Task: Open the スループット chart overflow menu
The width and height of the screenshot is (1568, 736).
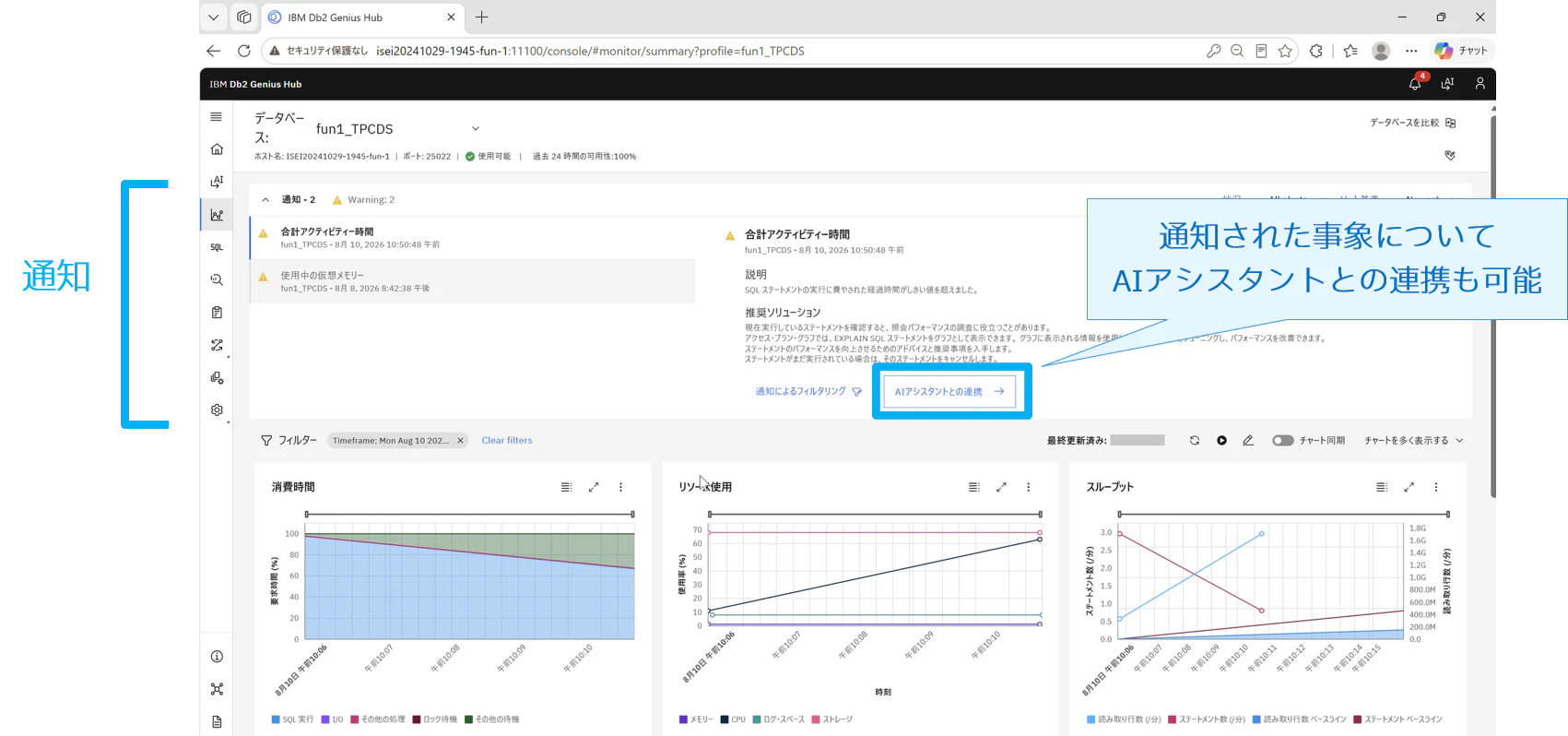Action: [1436, 487]
